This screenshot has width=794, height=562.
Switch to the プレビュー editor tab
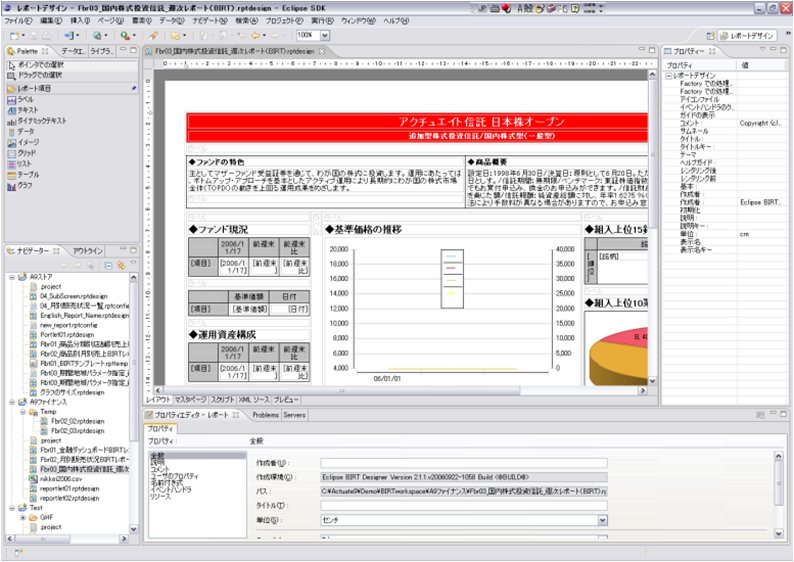click(x=286, y=400)
